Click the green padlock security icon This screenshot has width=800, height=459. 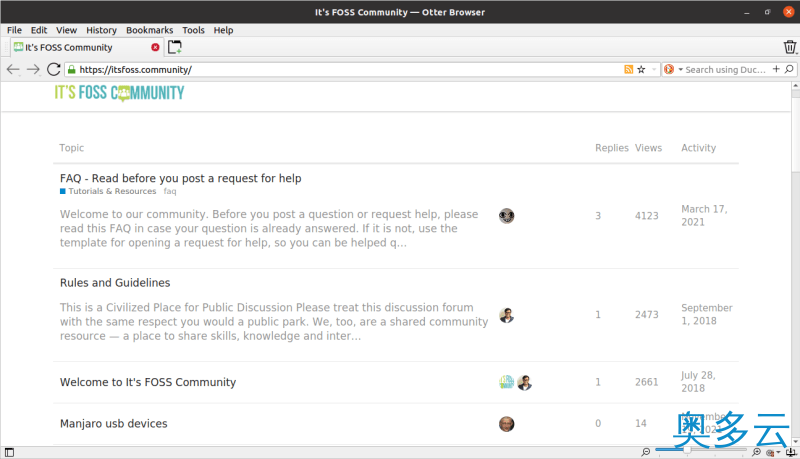(72, 69)
